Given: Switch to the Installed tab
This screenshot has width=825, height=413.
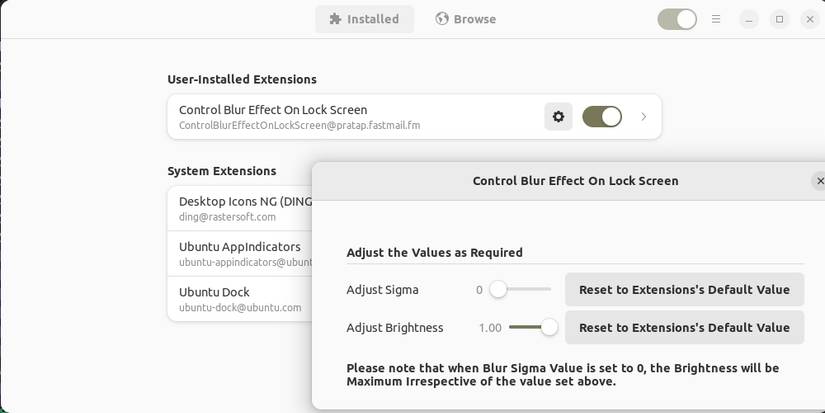Looking at the screenshot, I should pos(364,19).
